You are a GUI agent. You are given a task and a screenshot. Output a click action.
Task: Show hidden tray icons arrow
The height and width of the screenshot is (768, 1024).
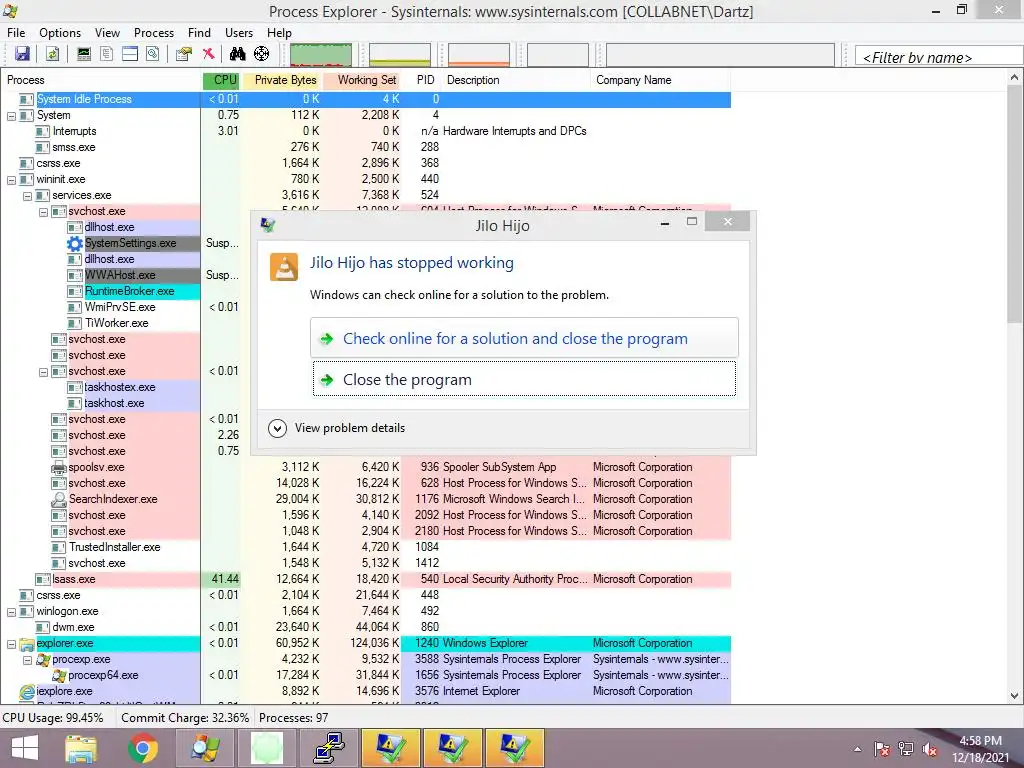tap(857, 749)
